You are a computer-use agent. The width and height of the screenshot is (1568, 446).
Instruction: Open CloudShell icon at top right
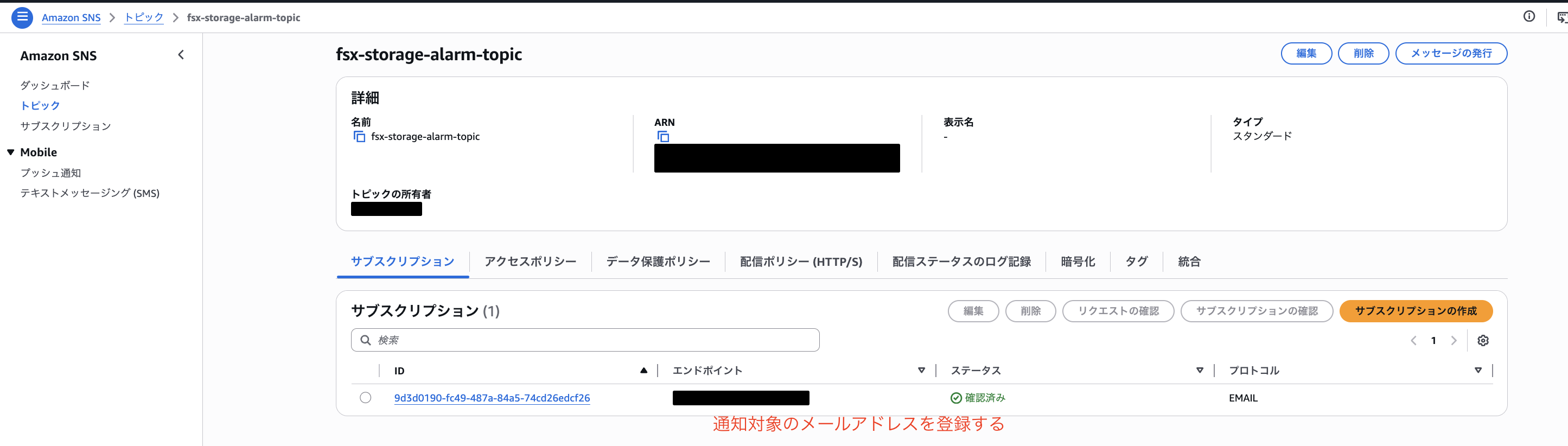point(1561,17)
